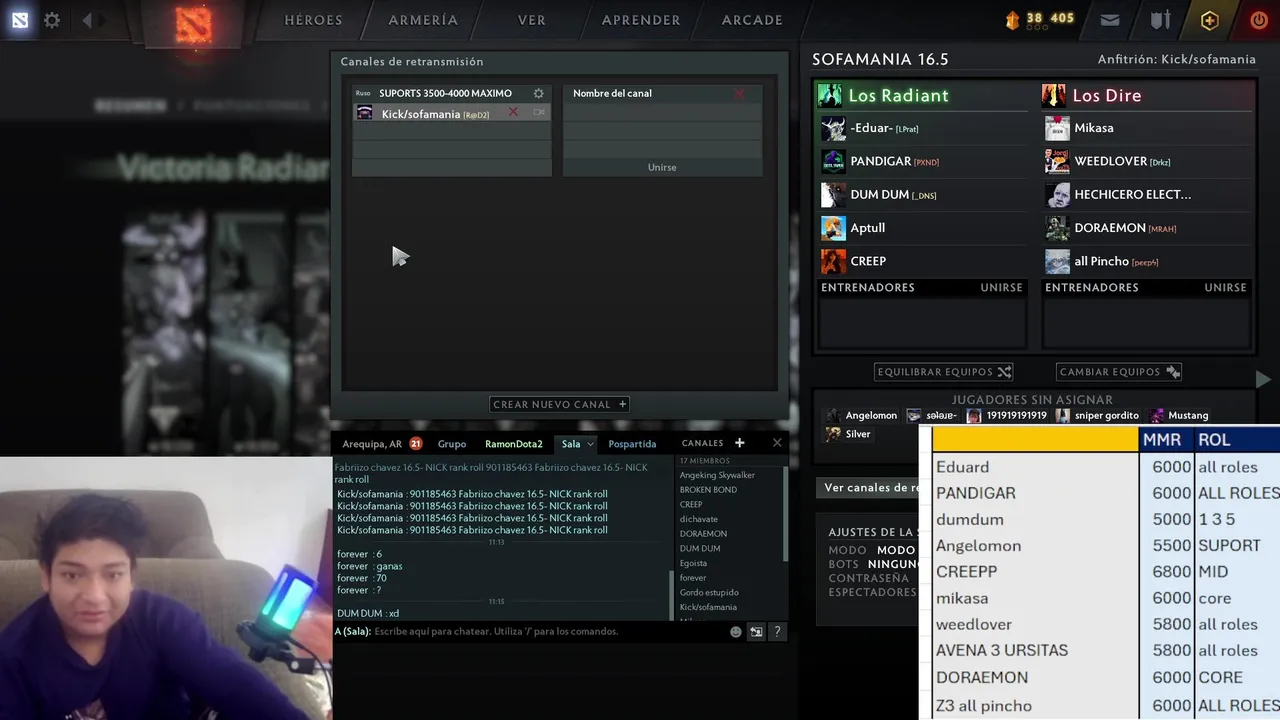Viewport: 1280px width, 720px height.
Task: Select Mustang in unassigned players
Action: point(1180,415)
